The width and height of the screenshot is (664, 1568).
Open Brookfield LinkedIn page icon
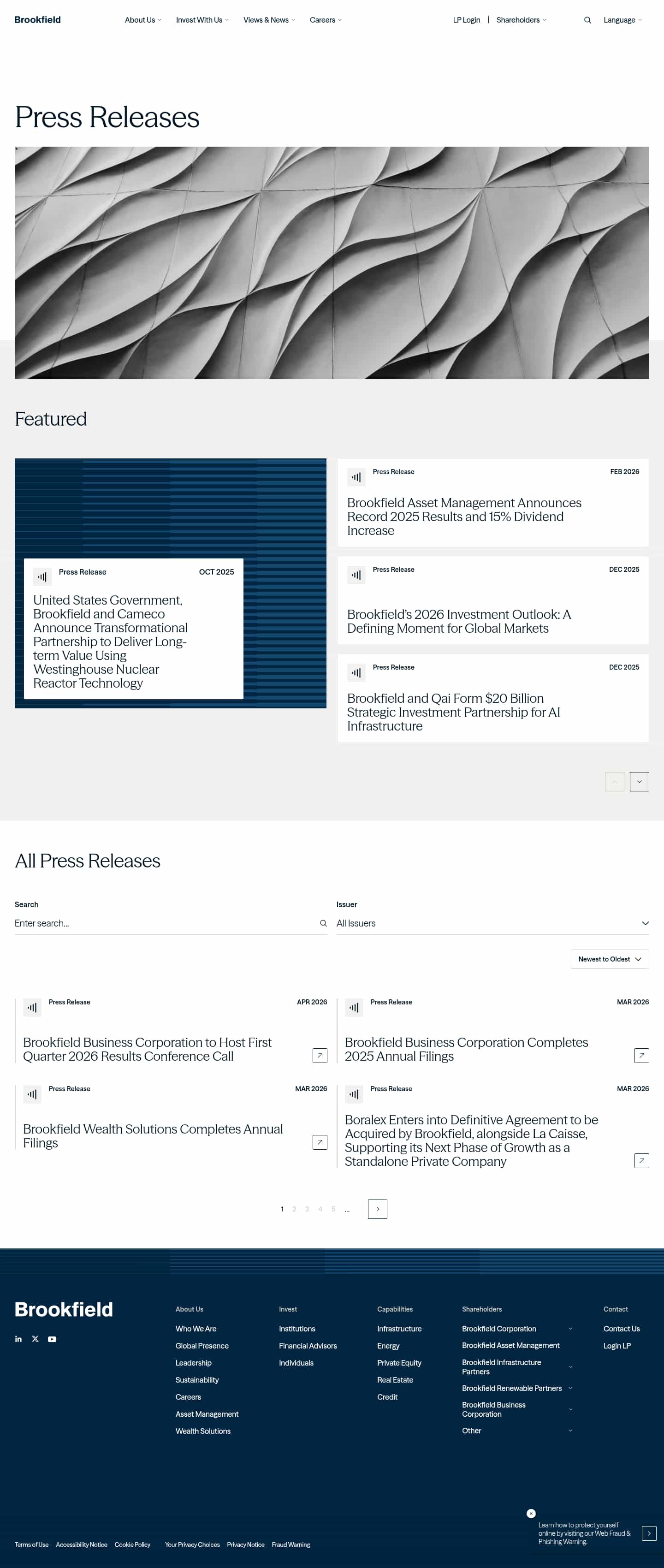(x=18, y=1338)
